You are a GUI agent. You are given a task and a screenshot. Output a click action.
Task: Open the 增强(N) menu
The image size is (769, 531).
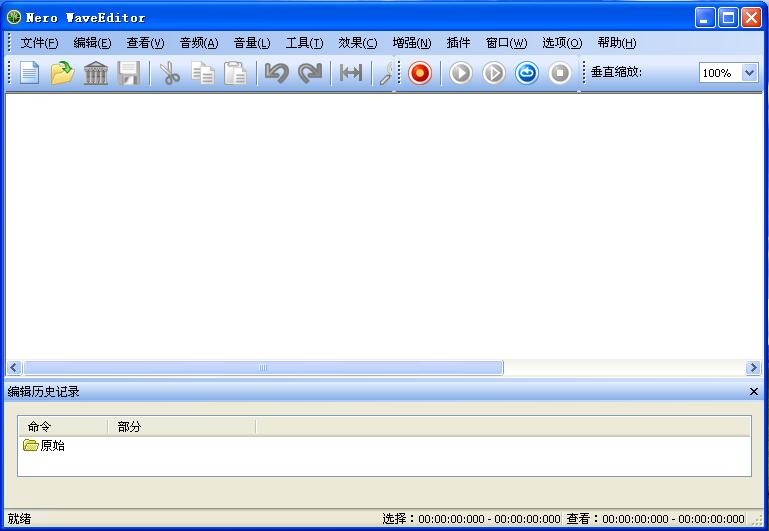(411, 43)
